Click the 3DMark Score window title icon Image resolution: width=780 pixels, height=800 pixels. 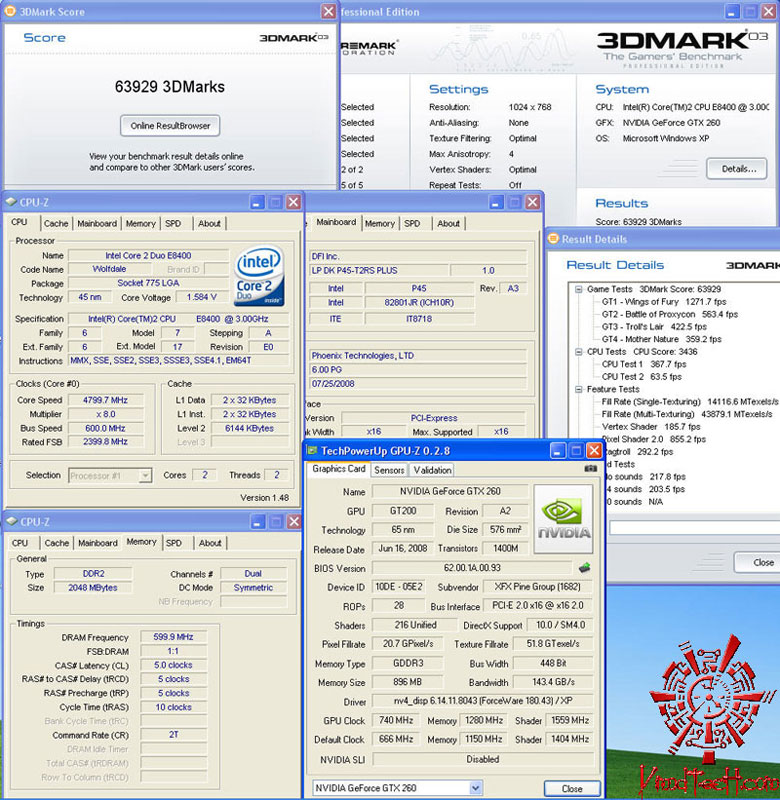10,11
